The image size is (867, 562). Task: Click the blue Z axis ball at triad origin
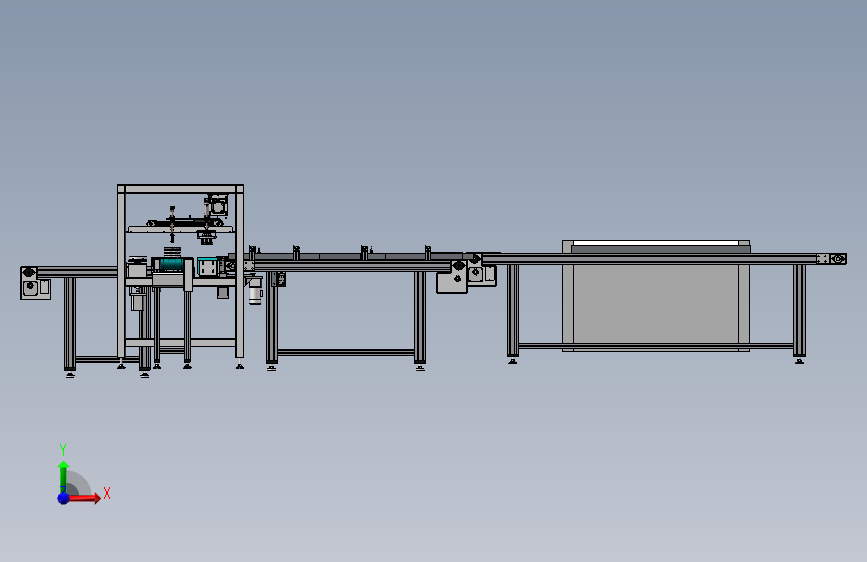pos(64,498)
